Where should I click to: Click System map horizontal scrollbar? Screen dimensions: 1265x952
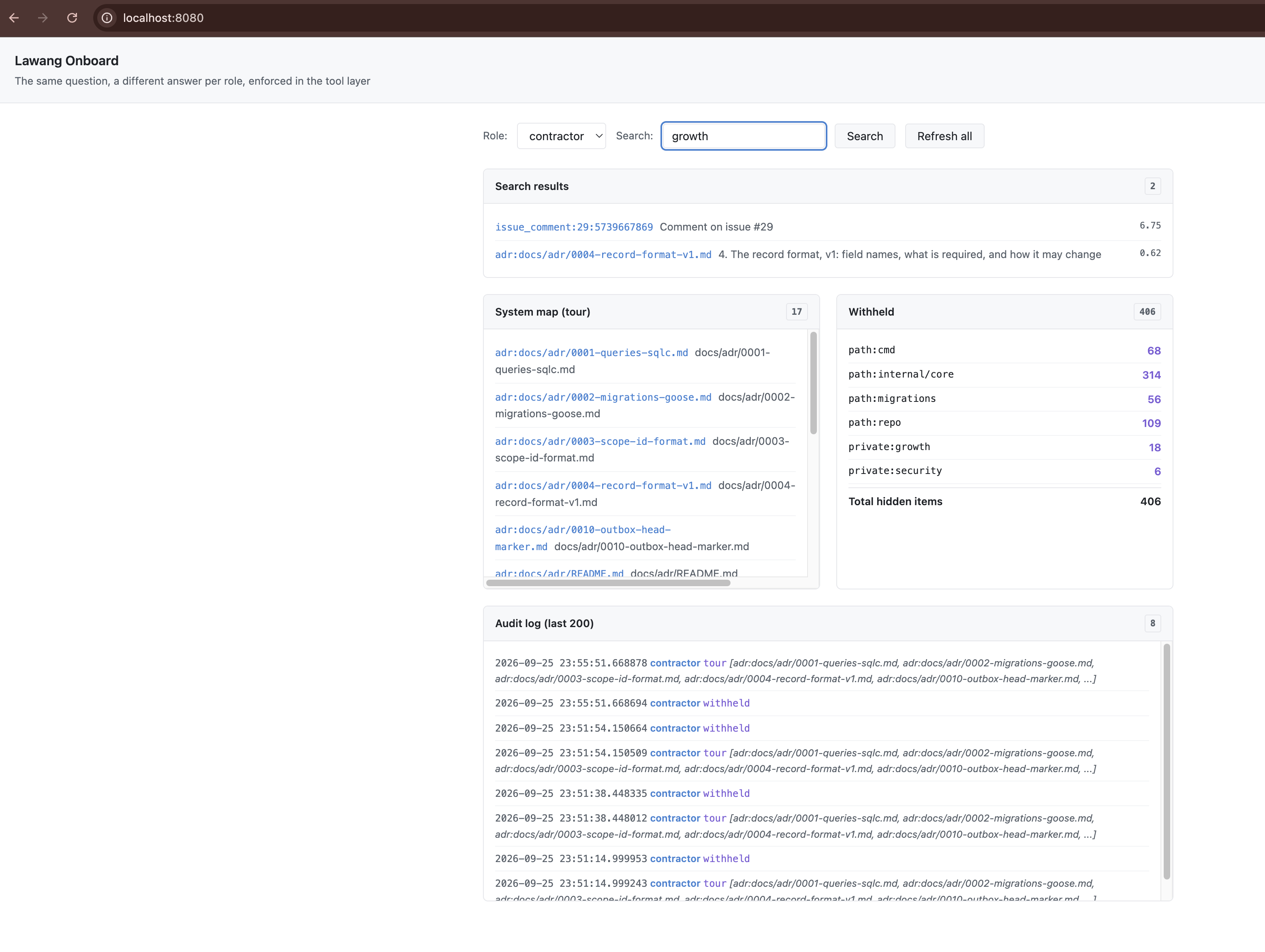click(608, 583)
